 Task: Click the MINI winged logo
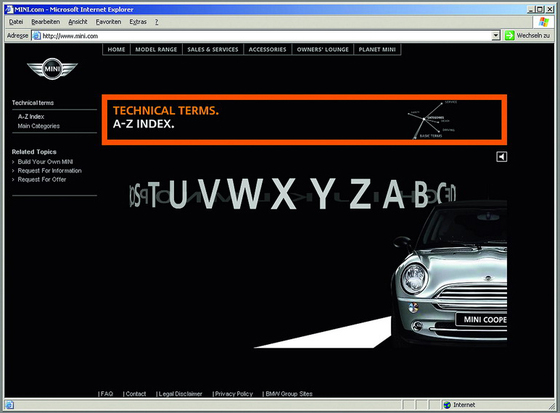(x=52, y=69)
